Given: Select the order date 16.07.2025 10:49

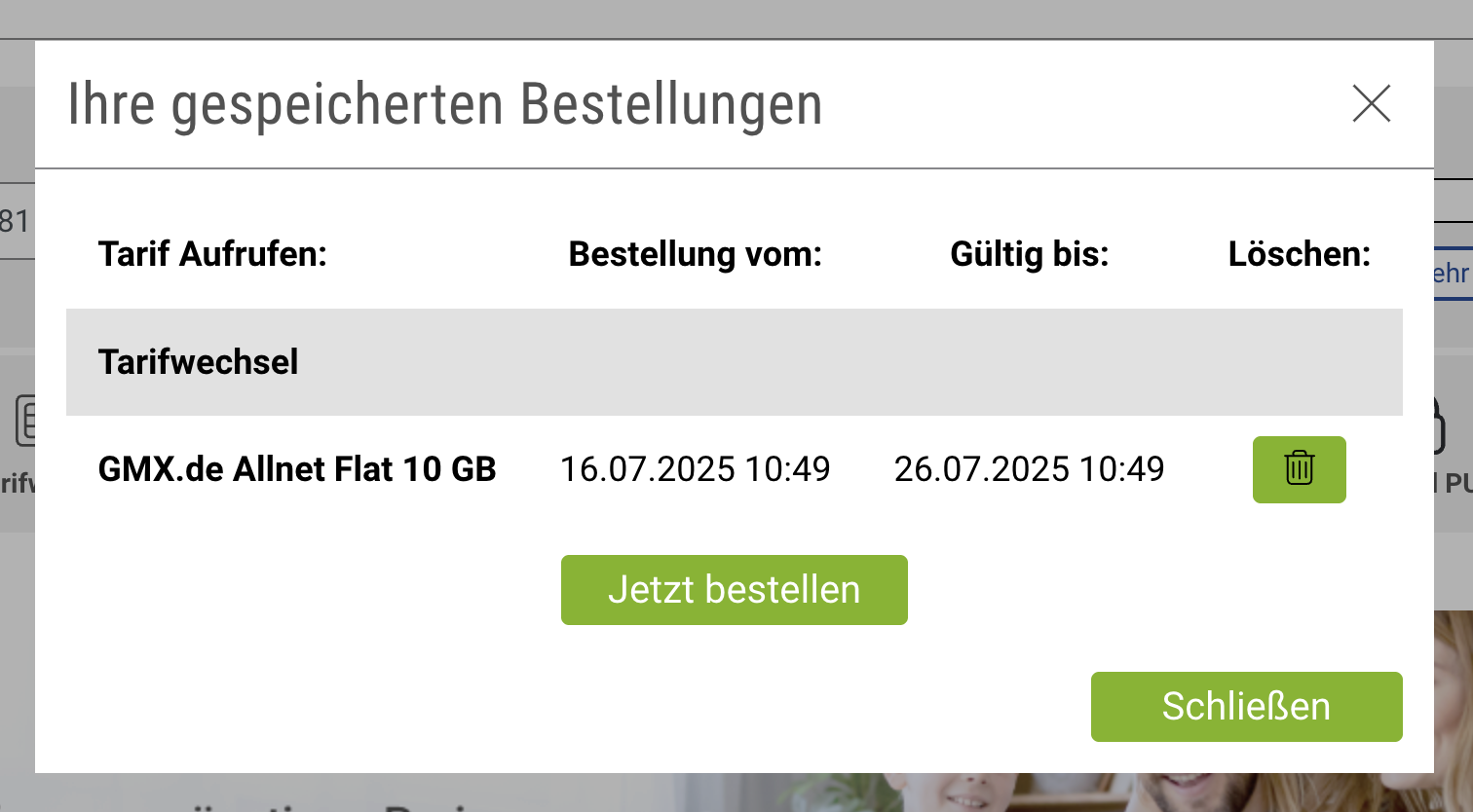Looking at the screenshot, I should pos(696,469).
